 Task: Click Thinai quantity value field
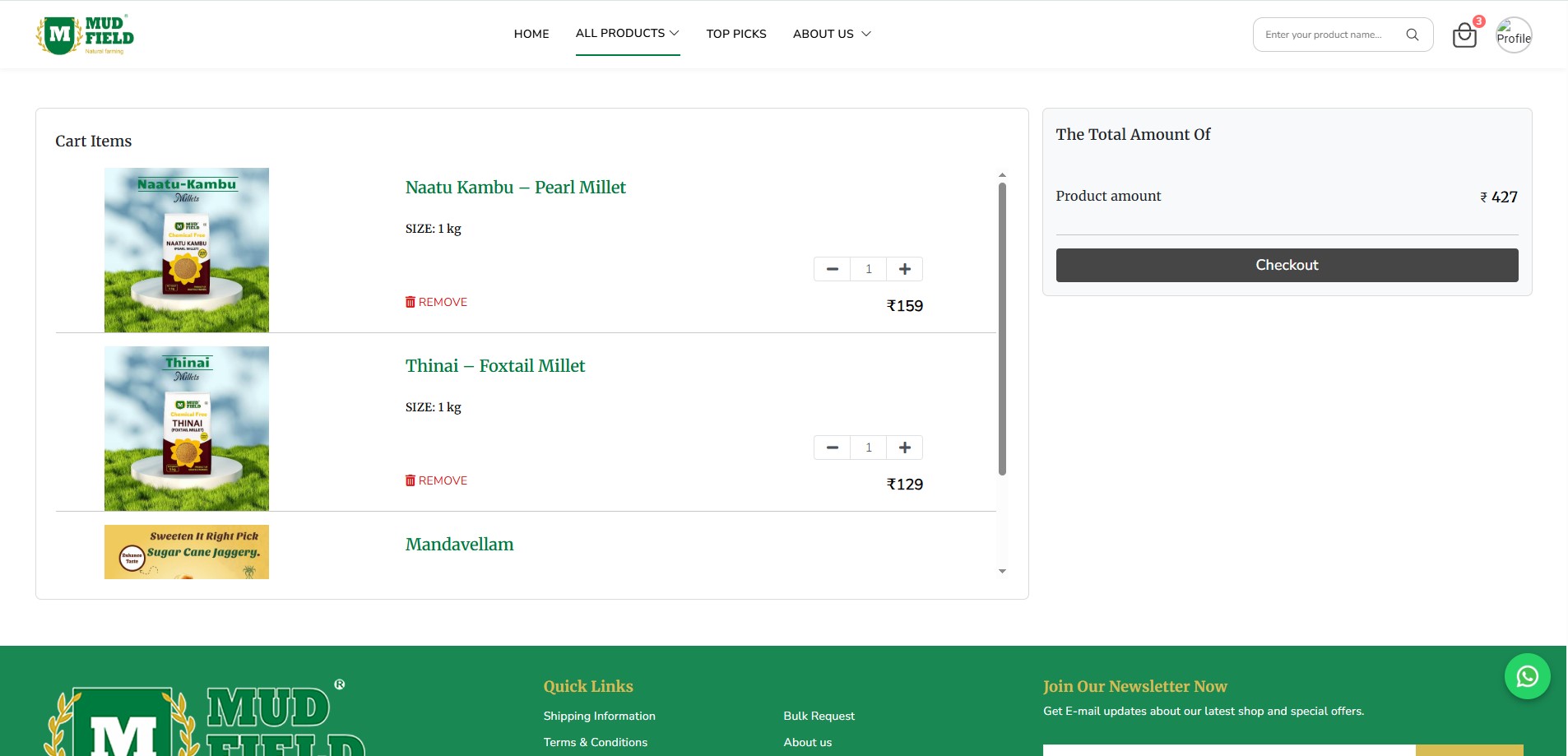click(x=869, y=448)
